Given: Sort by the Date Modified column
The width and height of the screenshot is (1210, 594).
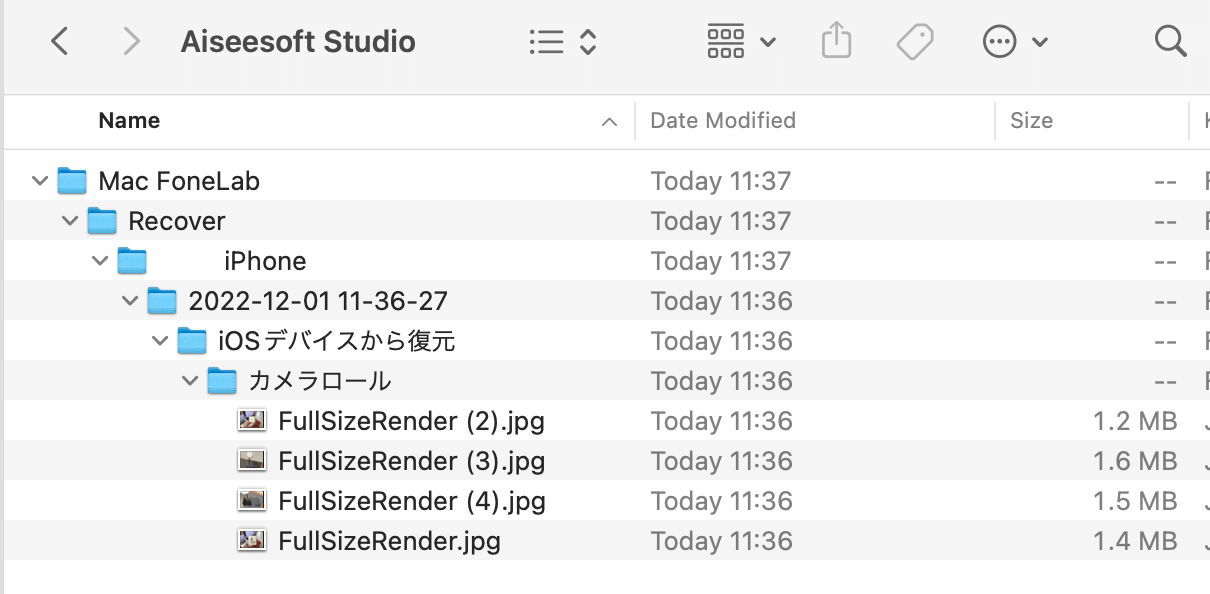Looking at the screenshot, I should click(723, 121).
